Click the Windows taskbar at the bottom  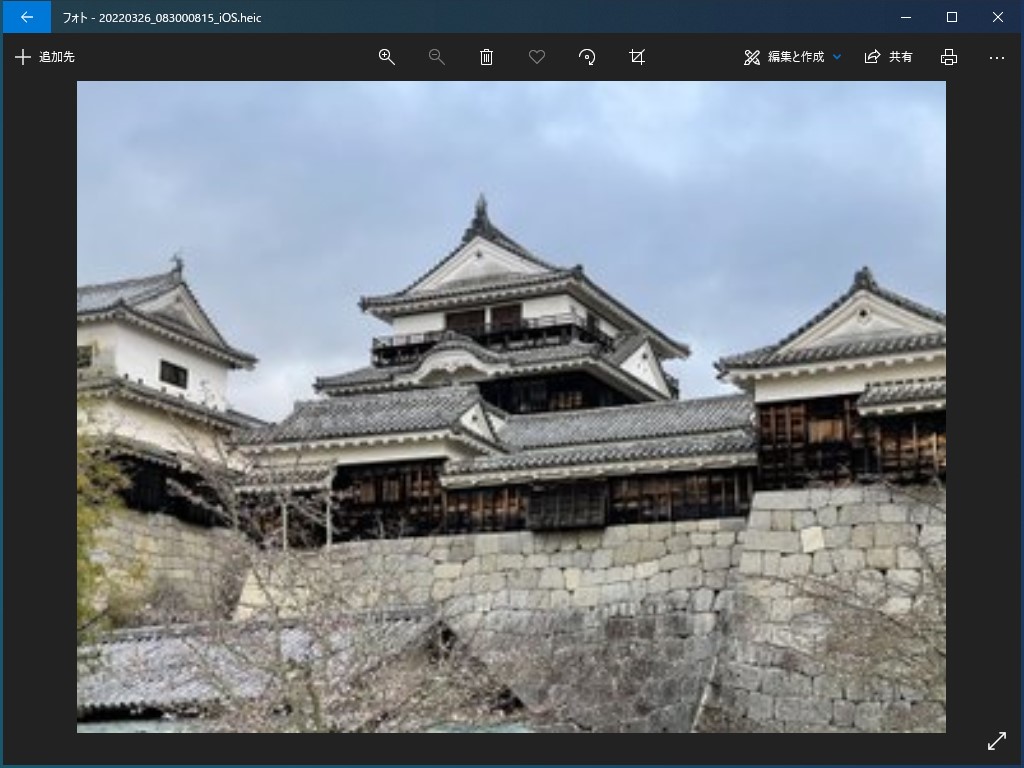[512, 764]
